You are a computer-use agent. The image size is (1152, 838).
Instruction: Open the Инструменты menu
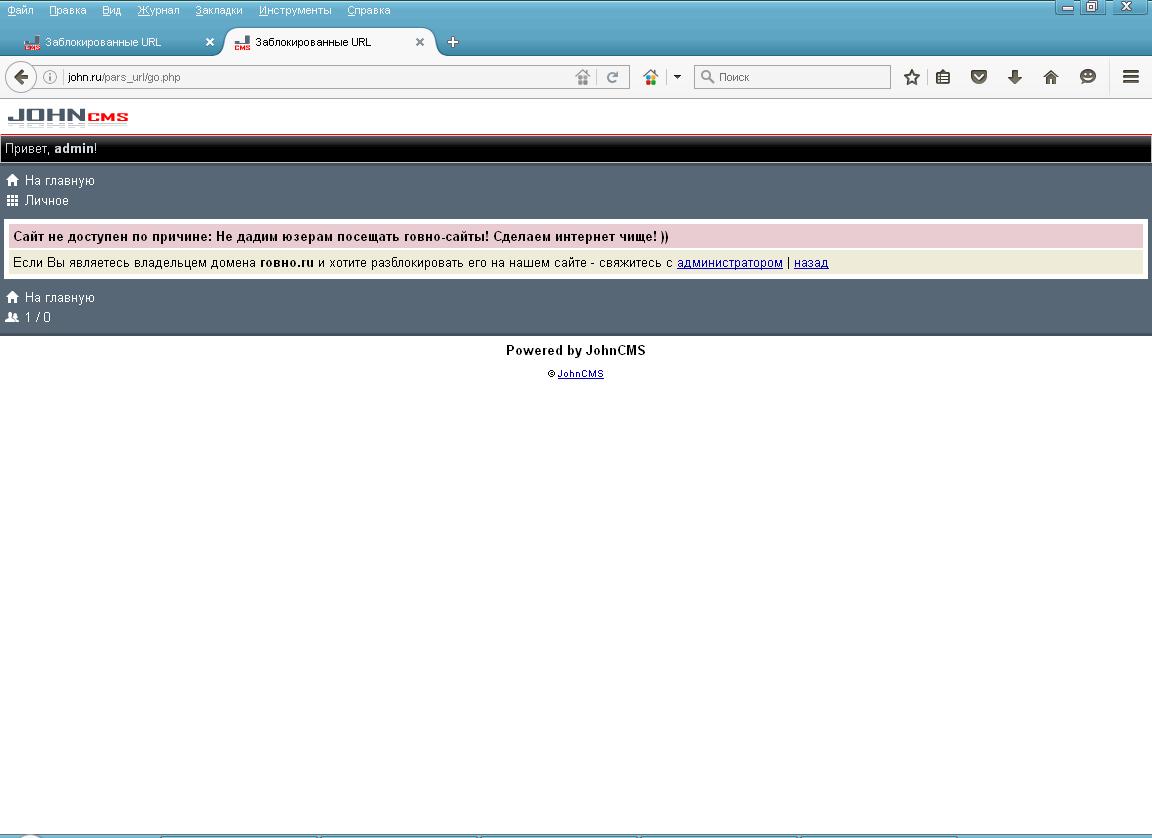pos(295,10)
